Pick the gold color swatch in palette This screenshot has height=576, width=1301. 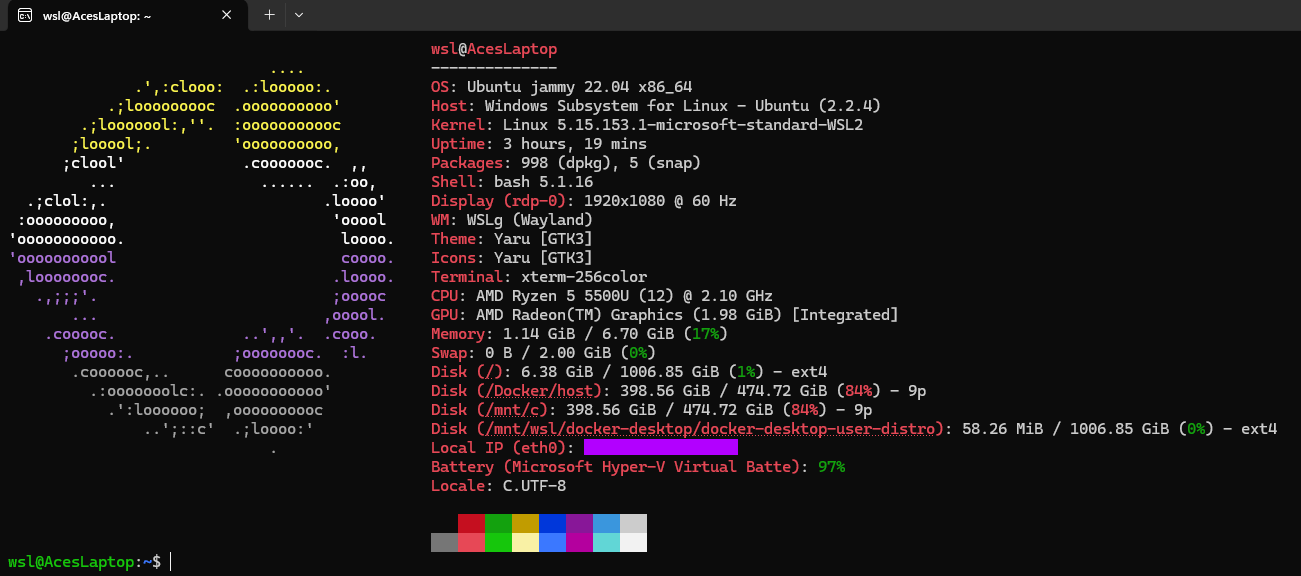tap(525, 523)
